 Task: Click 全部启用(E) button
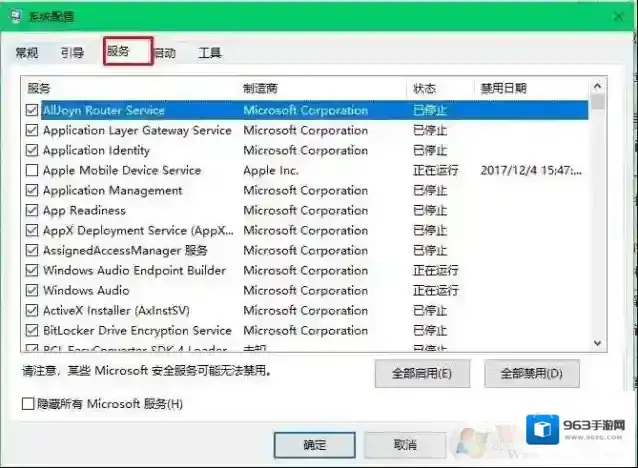coord(422,373)
